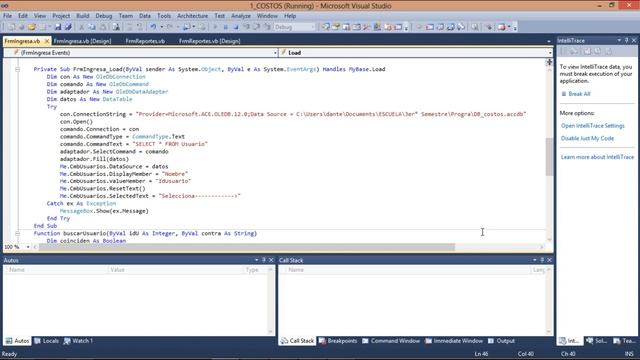Switch to FrmReportes.vb [Design] tab
This screenshot has width=640, height=360.
[209, 41]
